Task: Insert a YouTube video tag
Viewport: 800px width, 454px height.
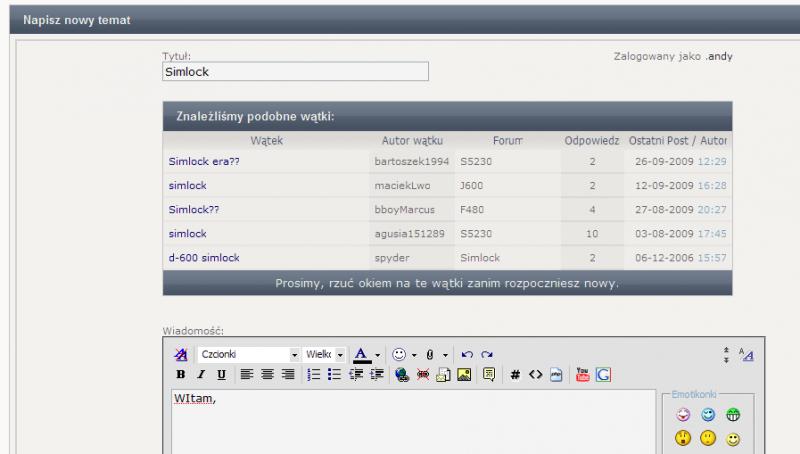Action: [582, 374]
